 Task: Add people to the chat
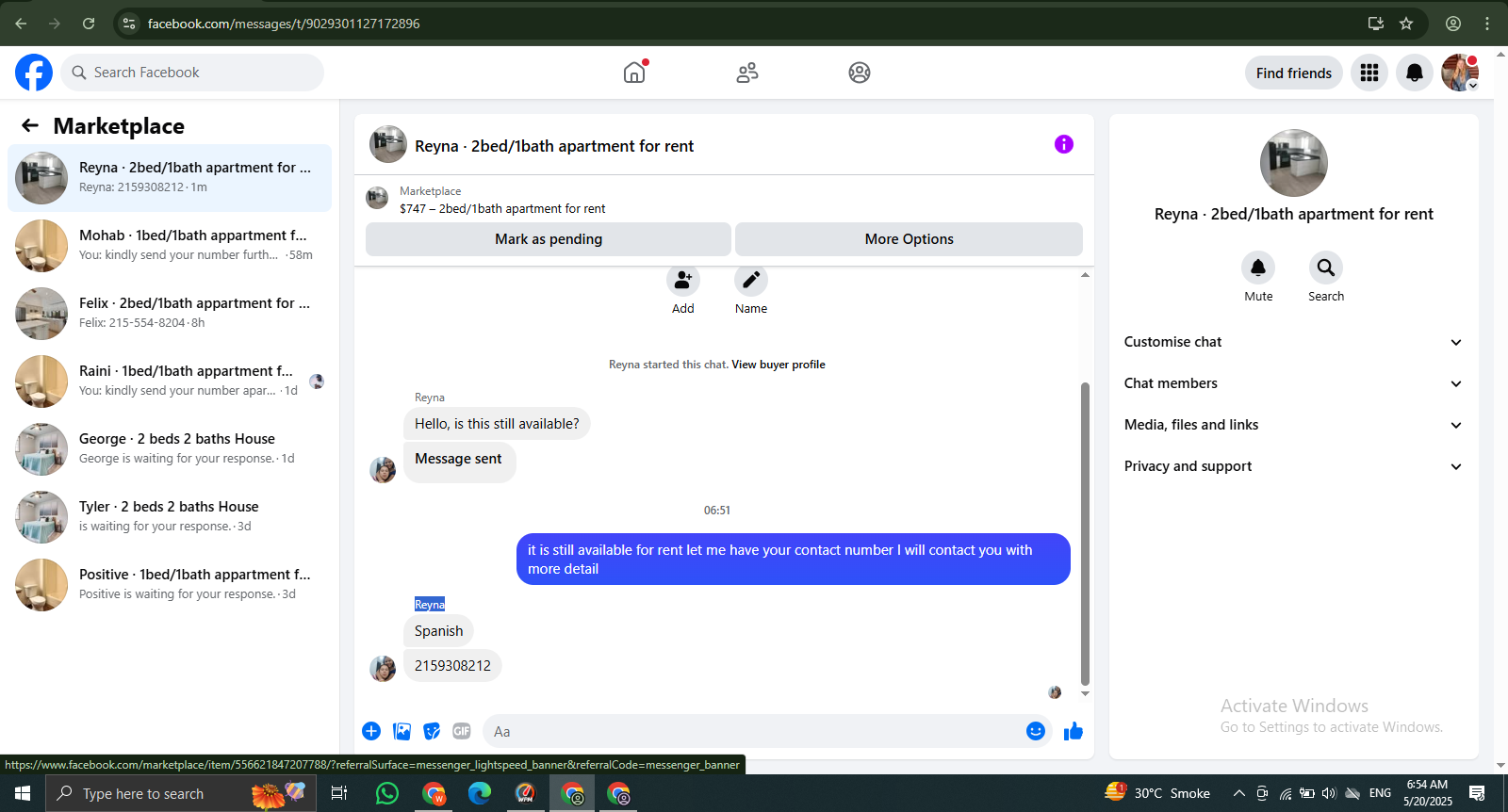tap(683, 281)
